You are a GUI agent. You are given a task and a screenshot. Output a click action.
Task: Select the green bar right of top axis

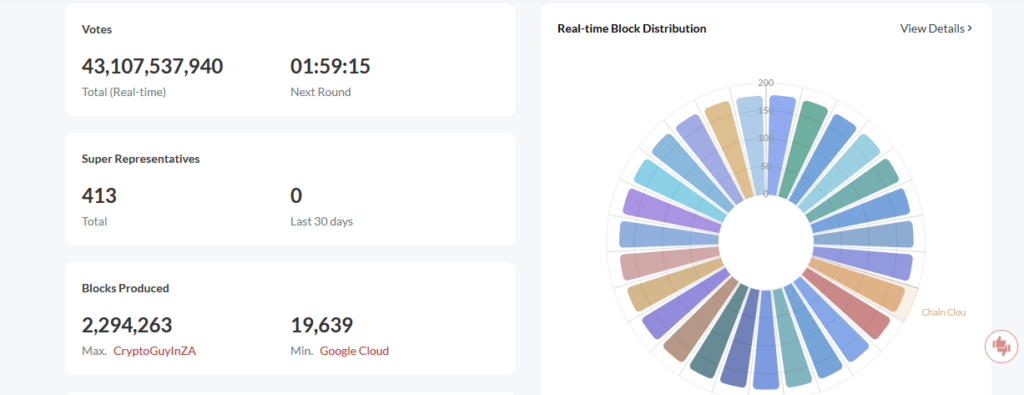pyautogui.click(x=803, y=148)
